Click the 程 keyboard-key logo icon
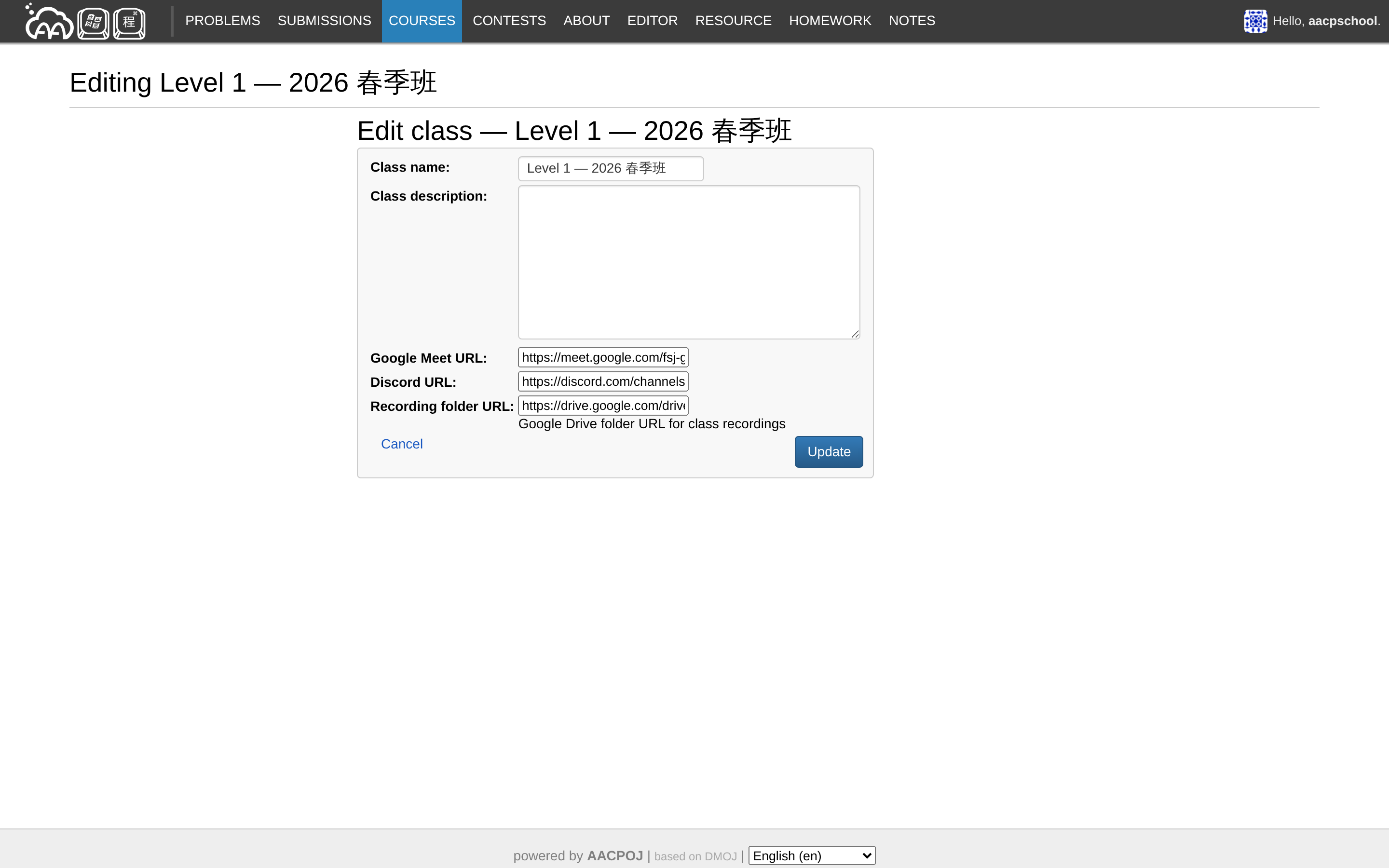1389x868 pixels. coord(129,23)
